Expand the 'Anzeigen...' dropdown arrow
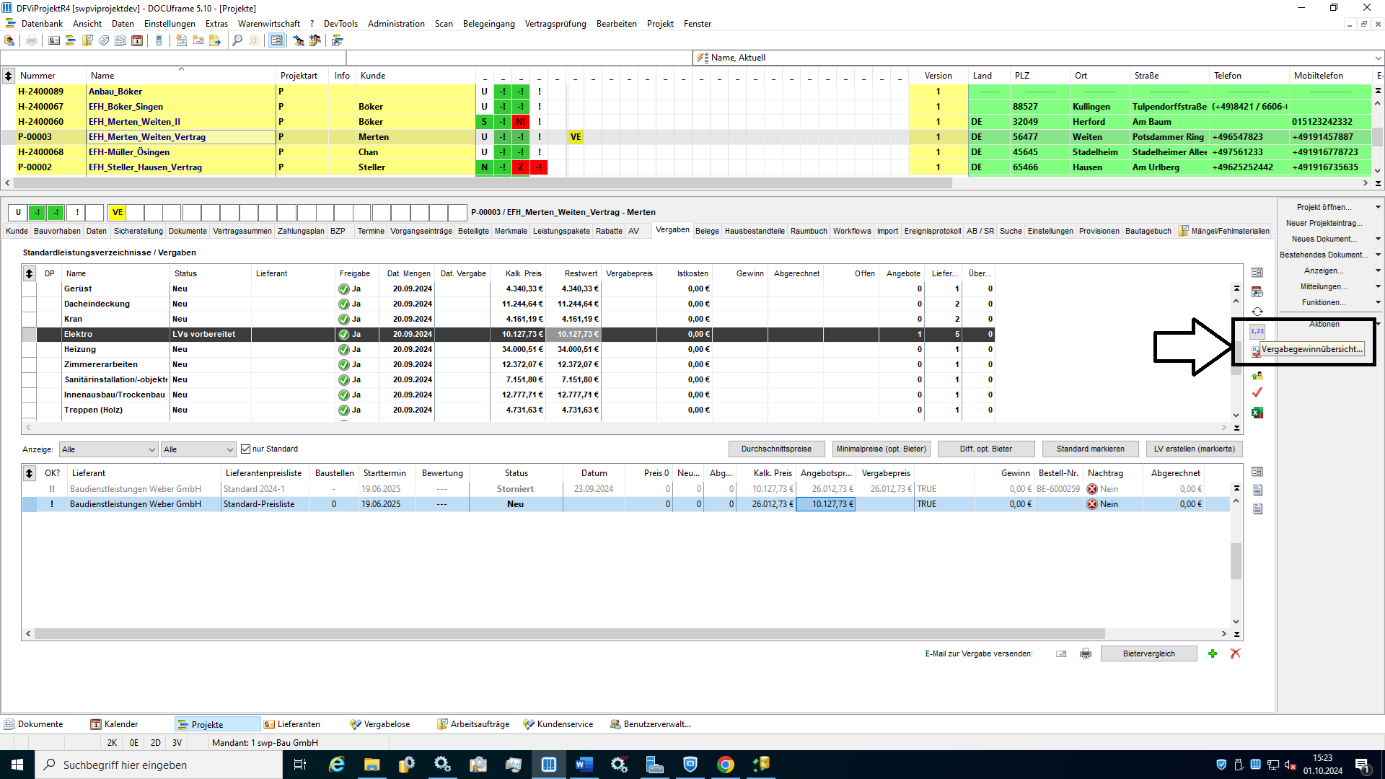The image size is (1385, 779). pyautogui.click(x=1378, y=271)
